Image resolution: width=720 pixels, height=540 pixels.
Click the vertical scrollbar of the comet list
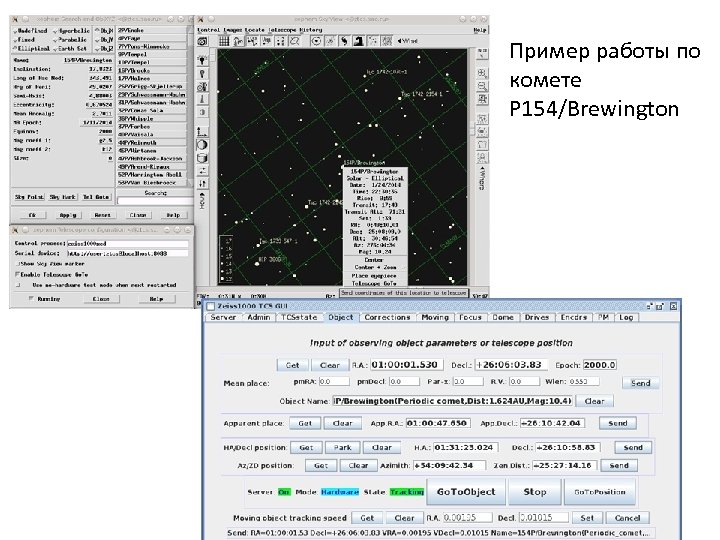tap(190, 106)
